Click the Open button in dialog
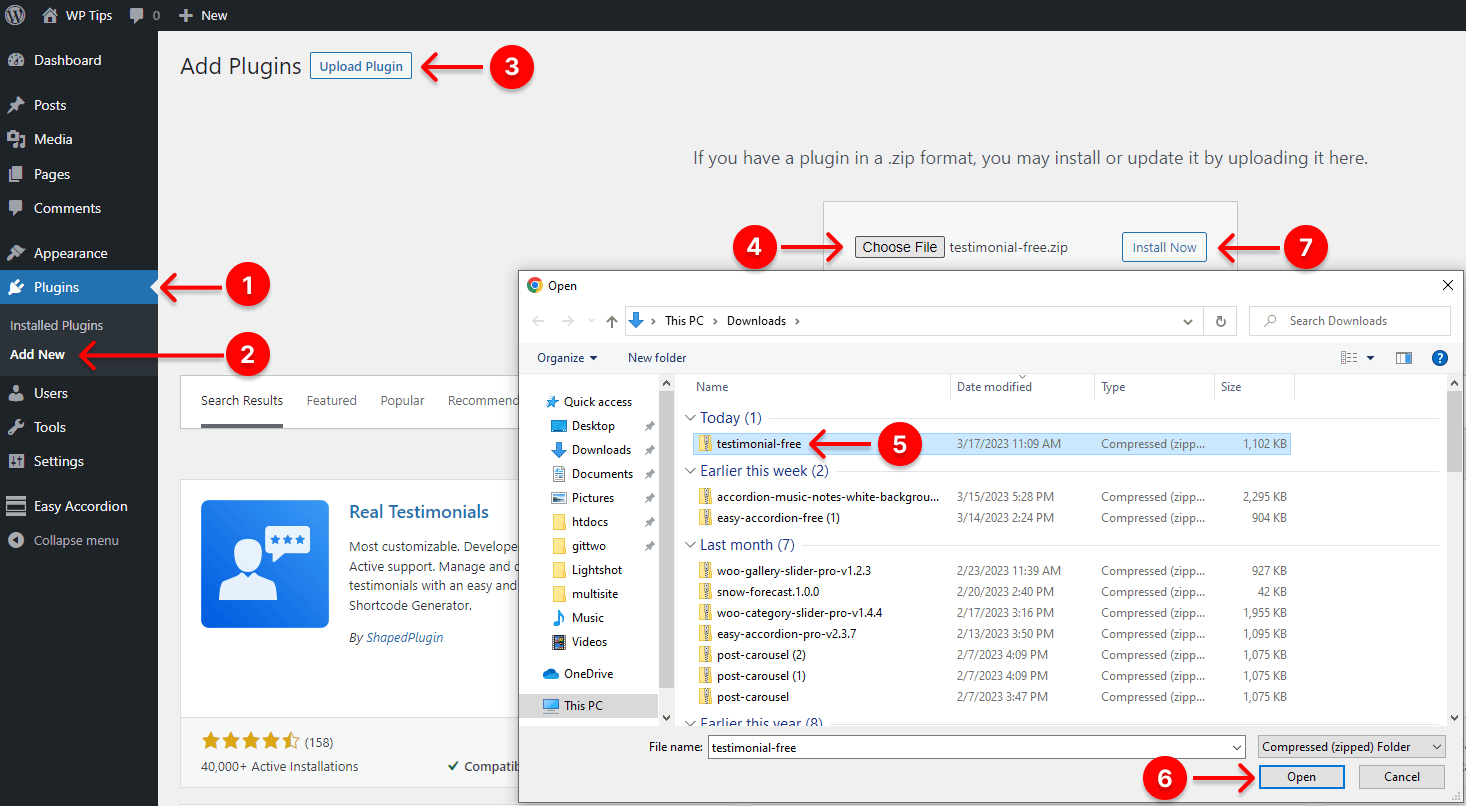Screen dimensions: 1466x808 tap(1301, 777)
